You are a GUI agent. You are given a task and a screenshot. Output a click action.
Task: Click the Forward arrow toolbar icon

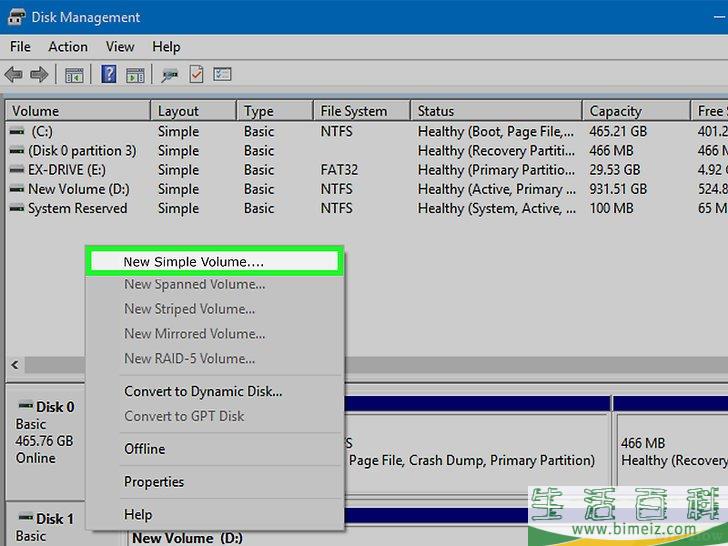pyautogui.click(x=39, y=75)
